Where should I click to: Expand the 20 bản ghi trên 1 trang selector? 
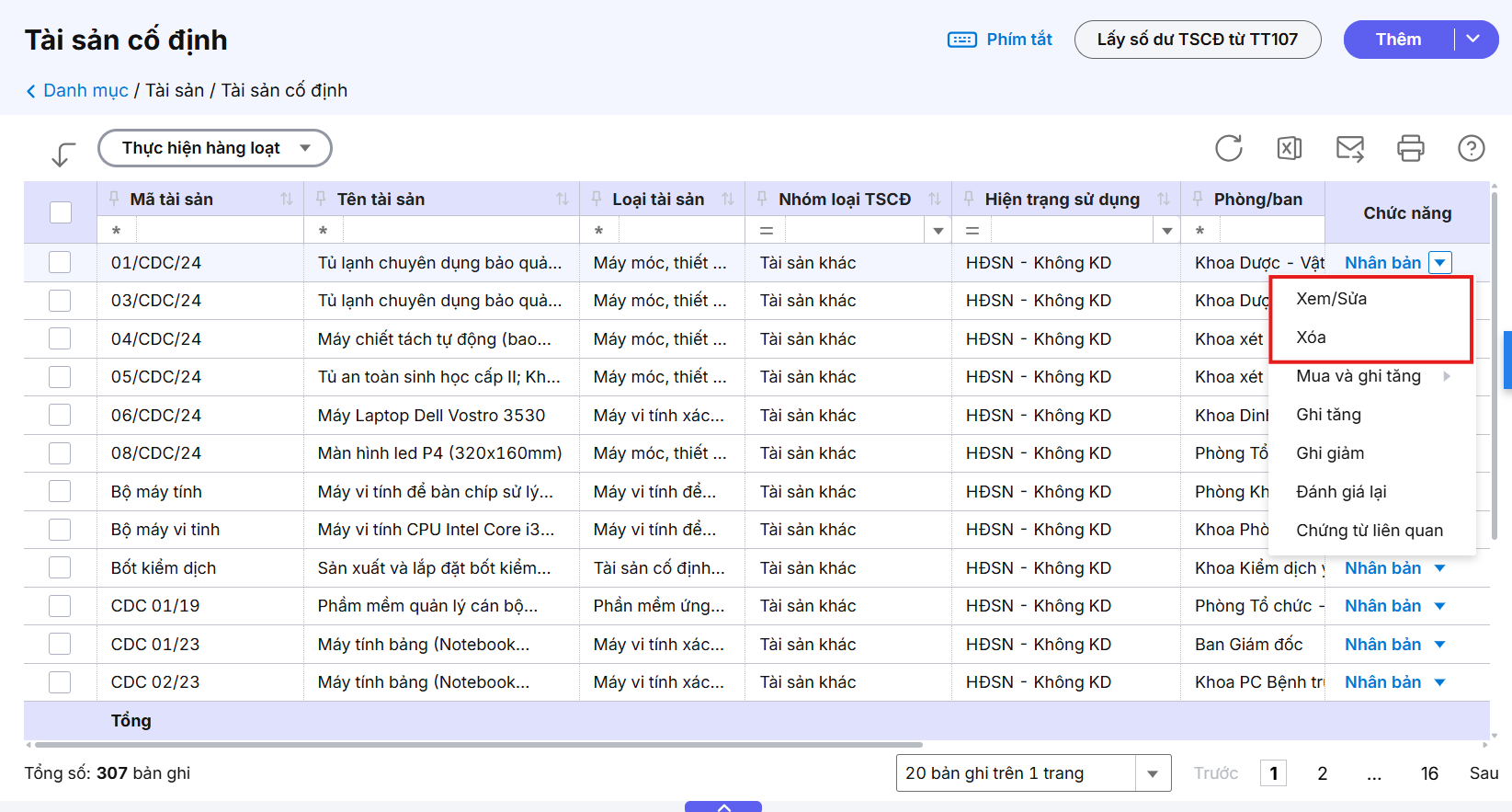pyautogui.click(x=1152, y=773)
